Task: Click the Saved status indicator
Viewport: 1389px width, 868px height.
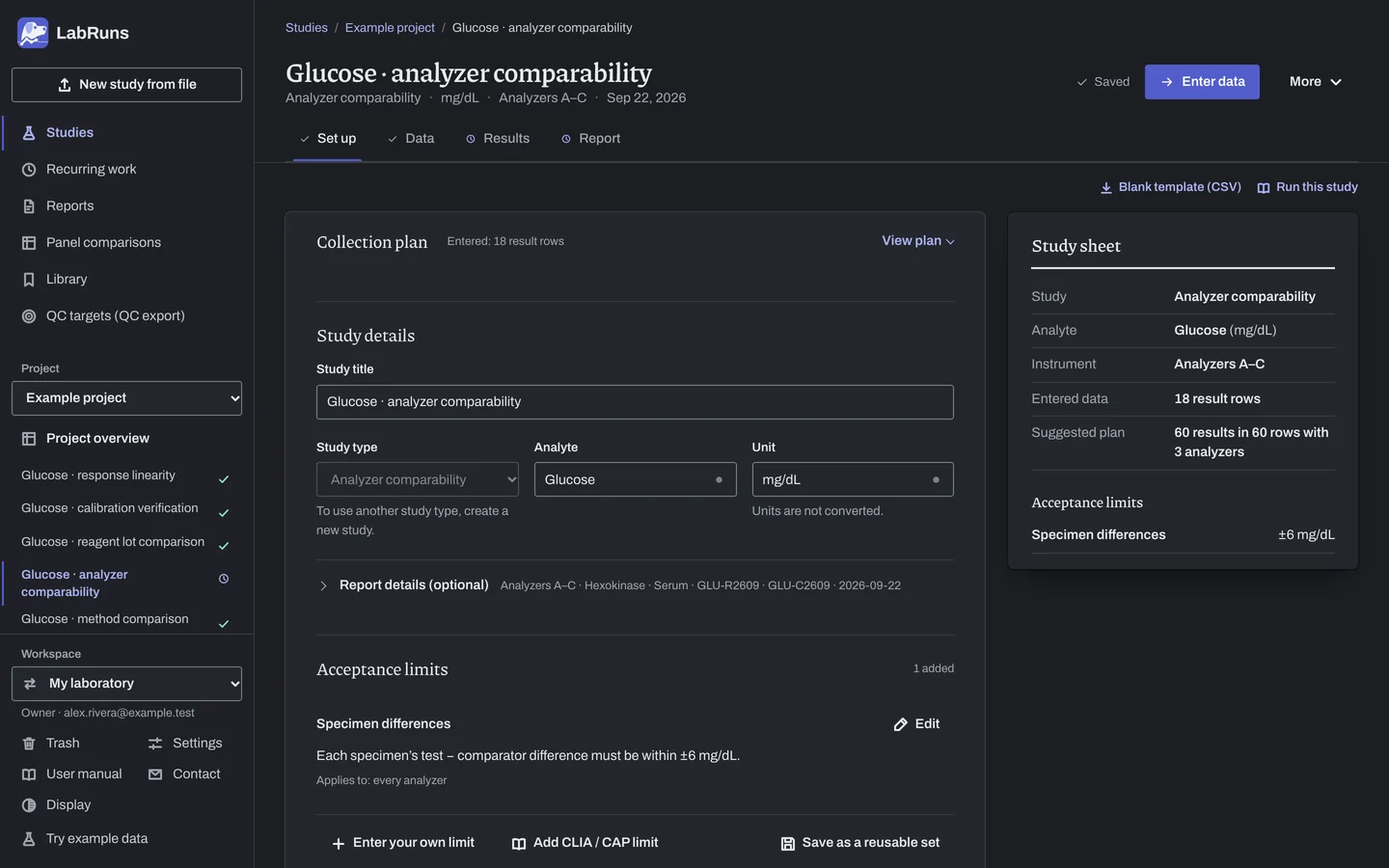Action: 1103,82
